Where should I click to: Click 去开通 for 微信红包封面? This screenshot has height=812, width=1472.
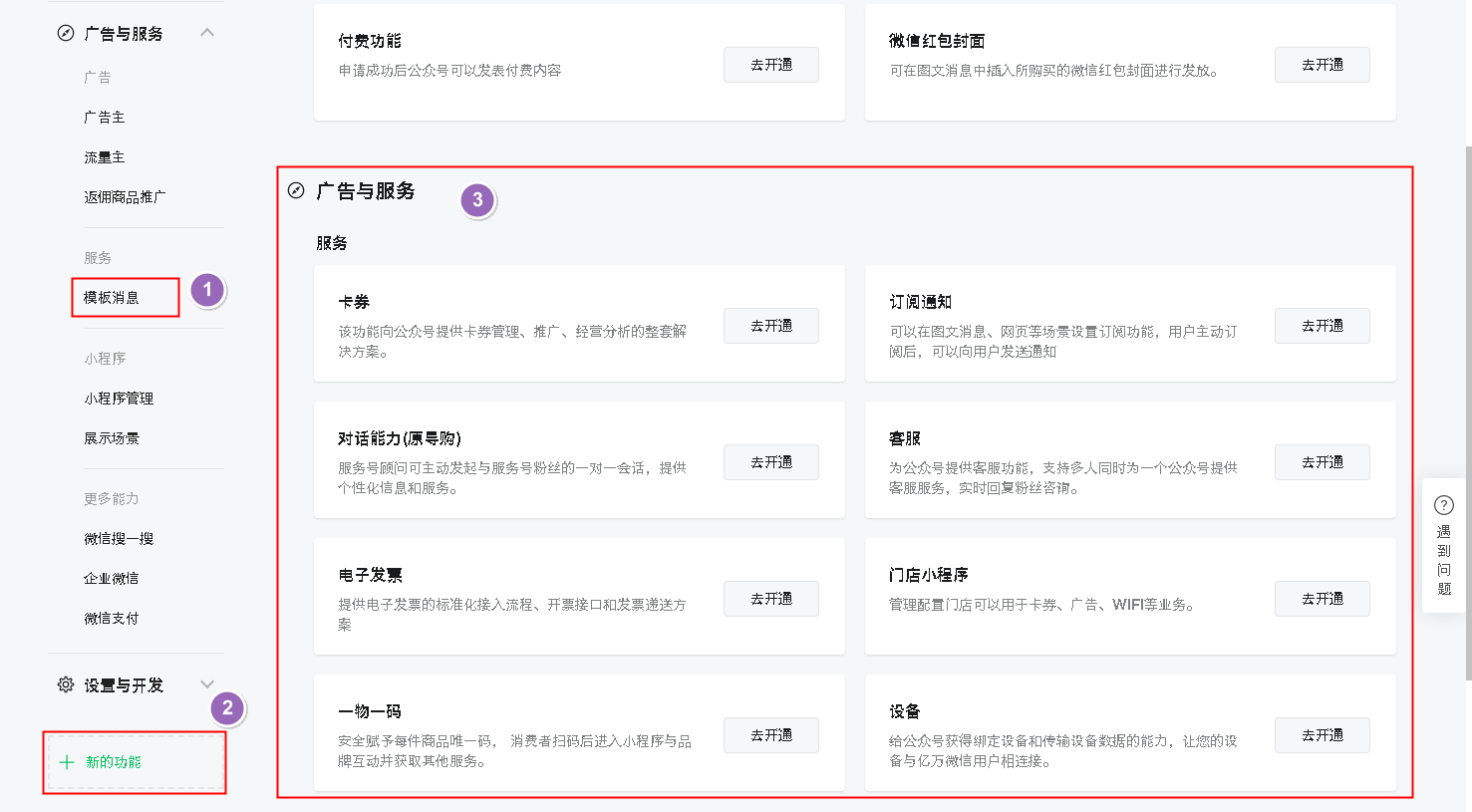1322,65
